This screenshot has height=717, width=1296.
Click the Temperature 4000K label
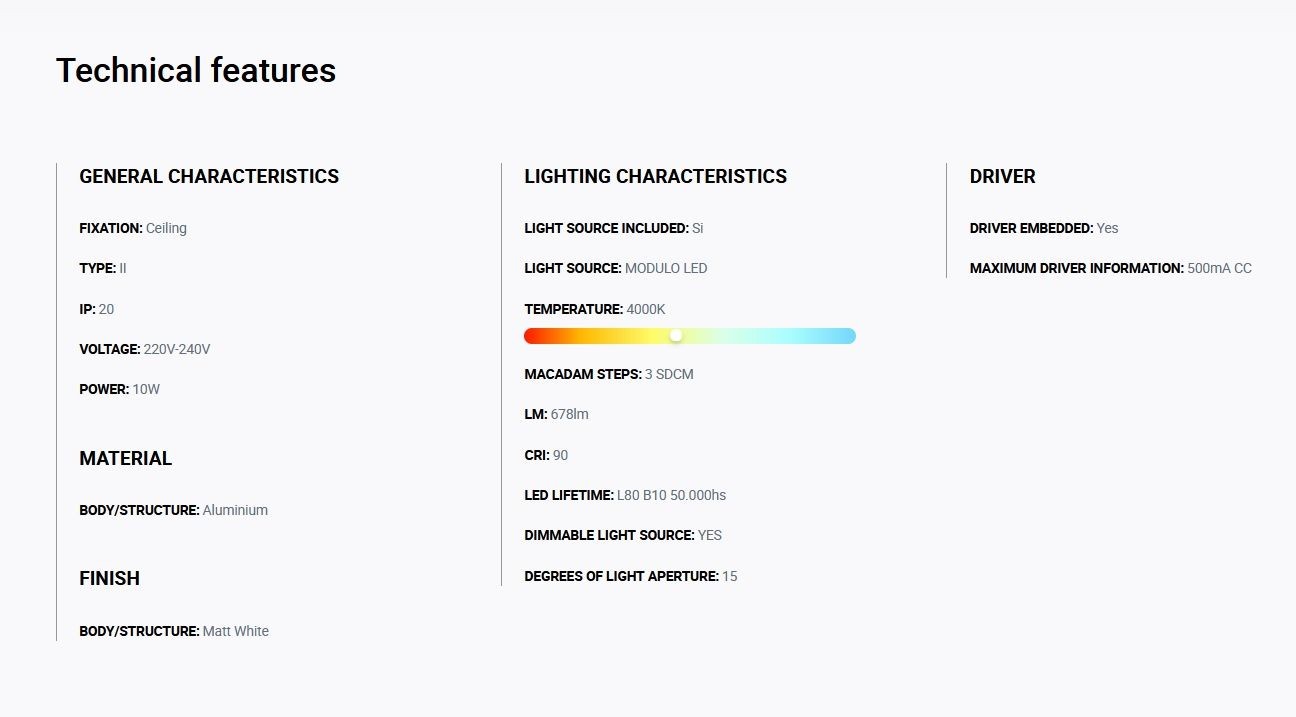(x=595, y=309)
